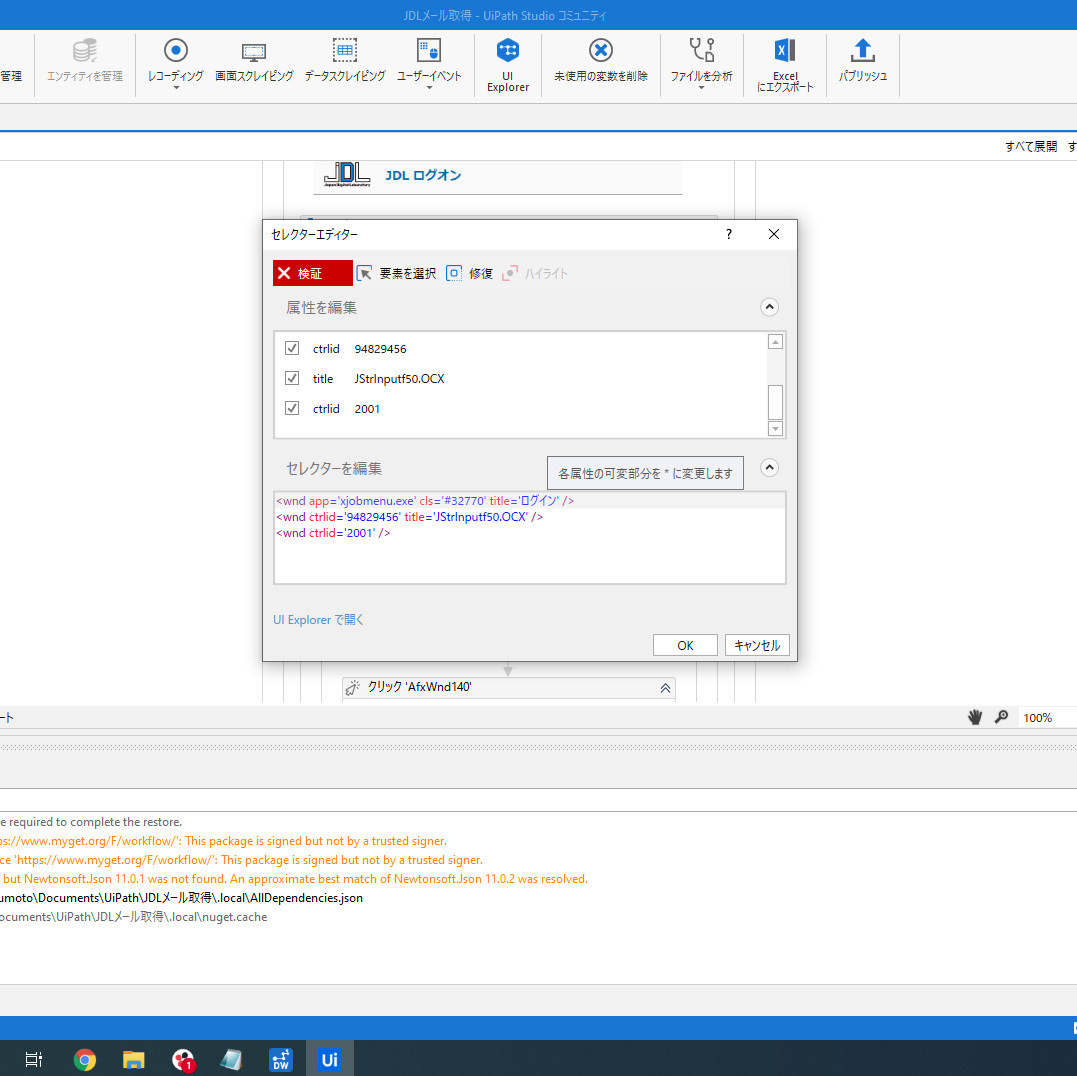The width and height of the screenshot is (1077, 1076).
Task: Remove unused variables (未使用の変数を削除)
Action: tap(600, 62)
